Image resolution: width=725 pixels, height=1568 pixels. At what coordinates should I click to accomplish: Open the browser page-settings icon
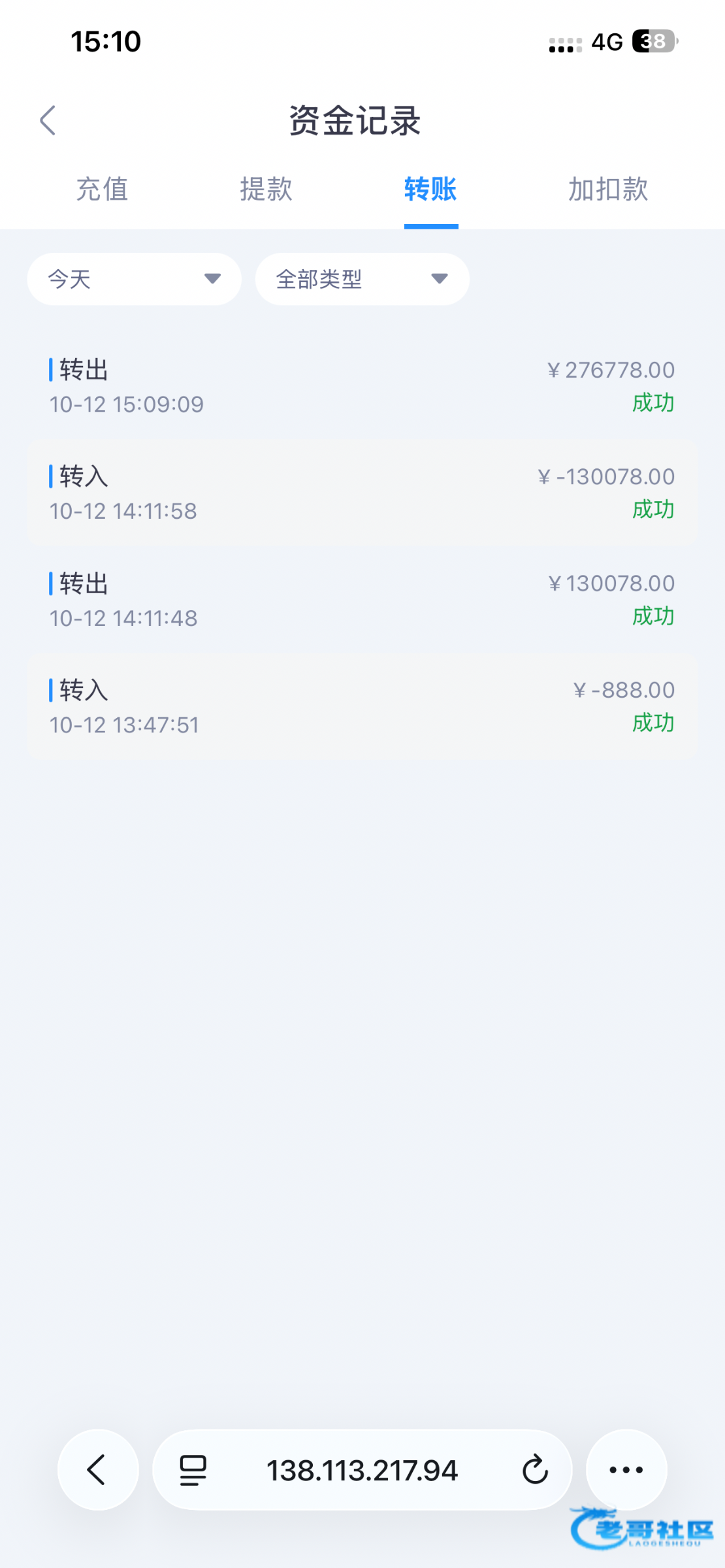(193, 1470)
